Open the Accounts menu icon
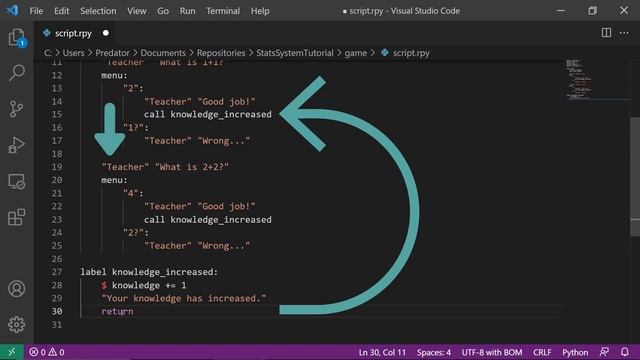 tap(16, 289)
